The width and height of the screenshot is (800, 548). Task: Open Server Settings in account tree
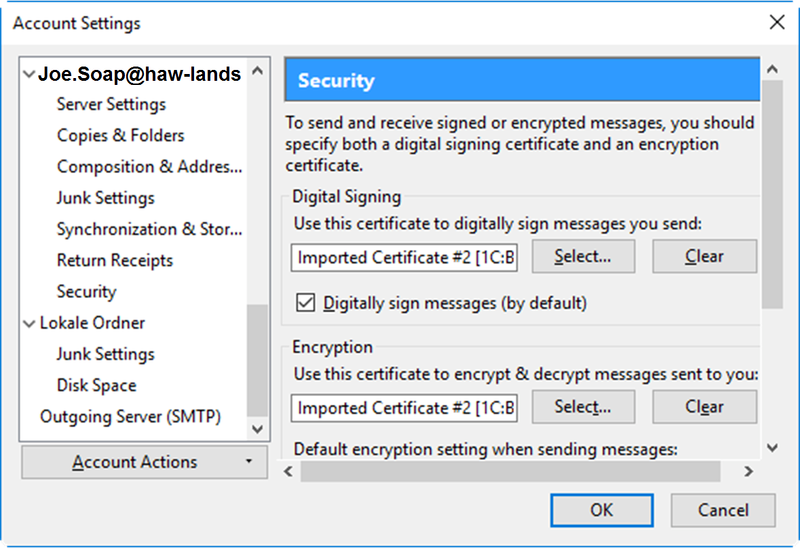[111, 104]
